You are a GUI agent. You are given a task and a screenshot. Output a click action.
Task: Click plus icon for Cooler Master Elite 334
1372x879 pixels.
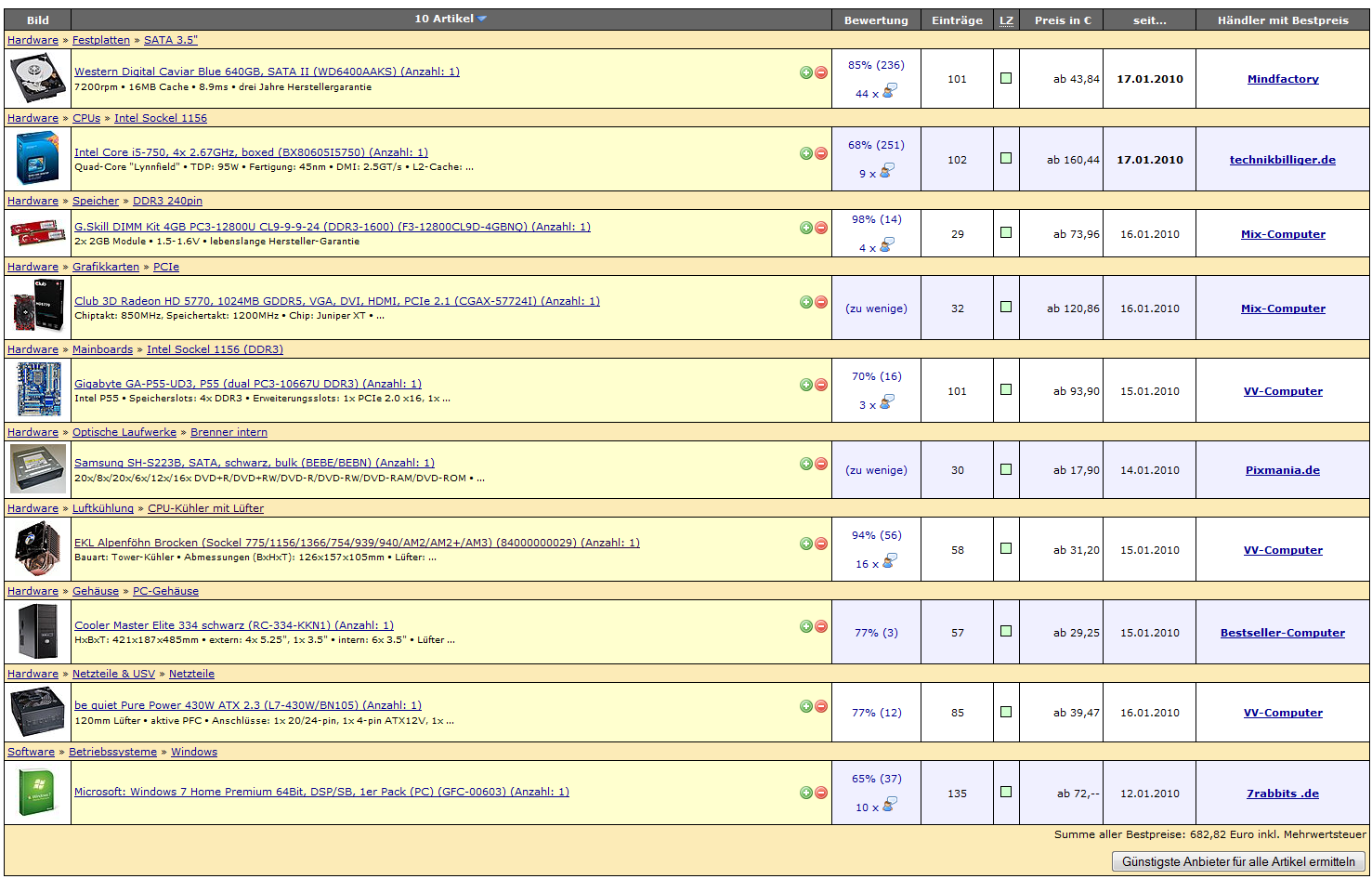pos(806,626)
